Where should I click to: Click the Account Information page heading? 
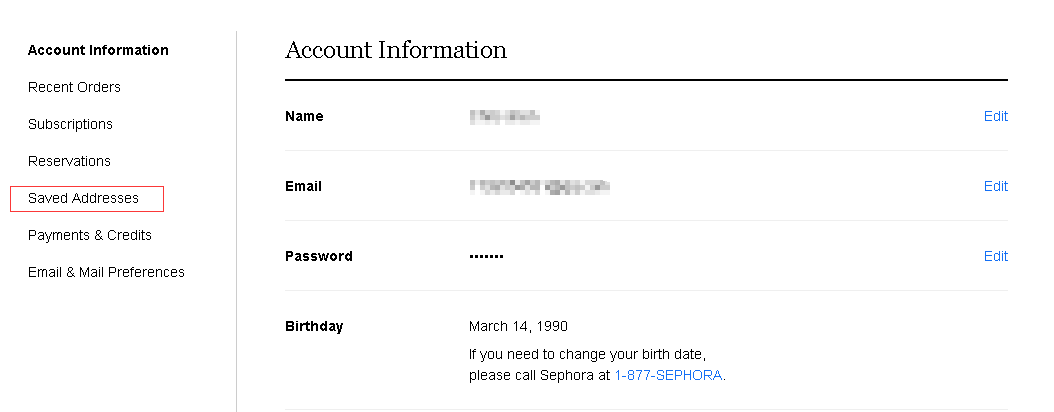pyautogui.click(x=396, y=50)
